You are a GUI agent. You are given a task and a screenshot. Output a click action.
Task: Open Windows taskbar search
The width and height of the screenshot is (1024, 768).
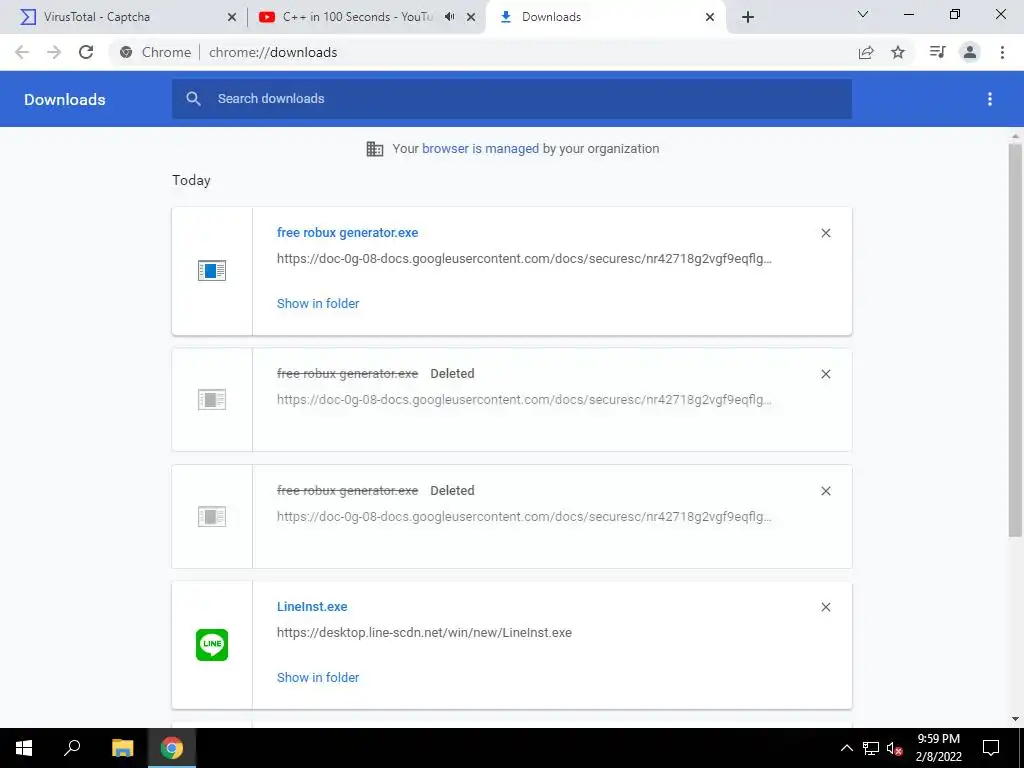pyautogui.click(x=72, y=748)
